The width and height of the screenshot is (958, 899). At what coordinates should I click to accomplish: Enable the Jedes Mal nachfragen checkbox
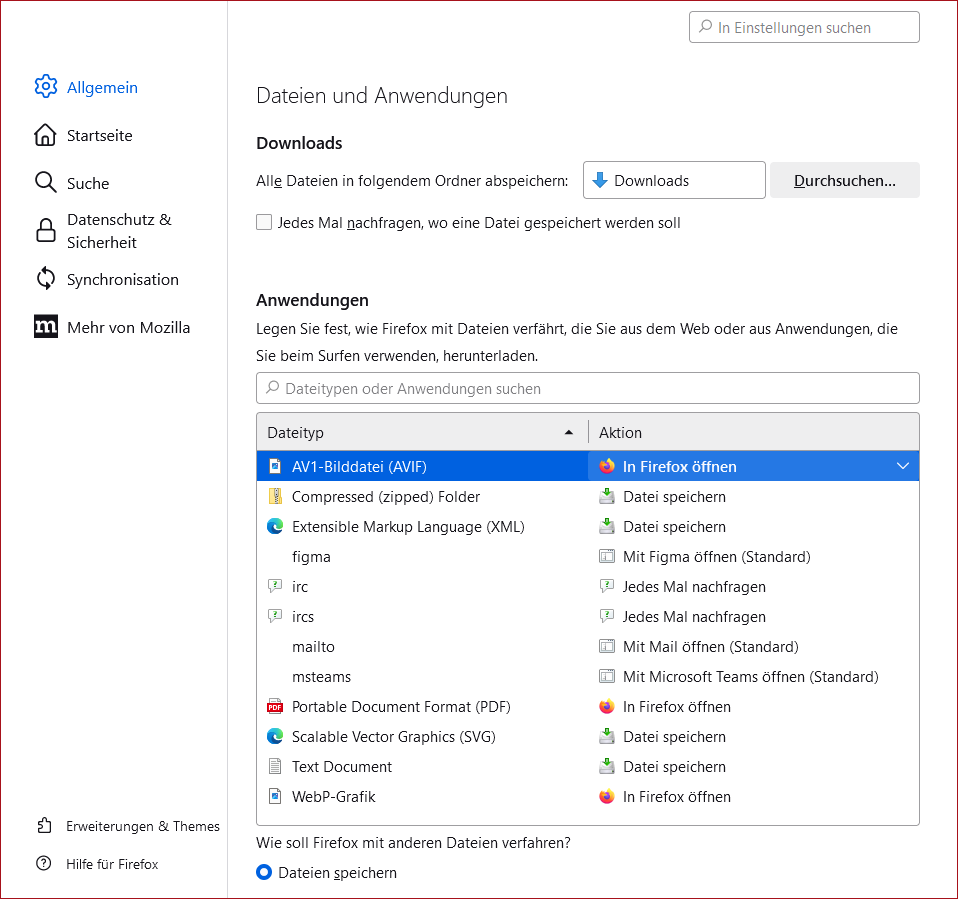(x=264, y=222)
